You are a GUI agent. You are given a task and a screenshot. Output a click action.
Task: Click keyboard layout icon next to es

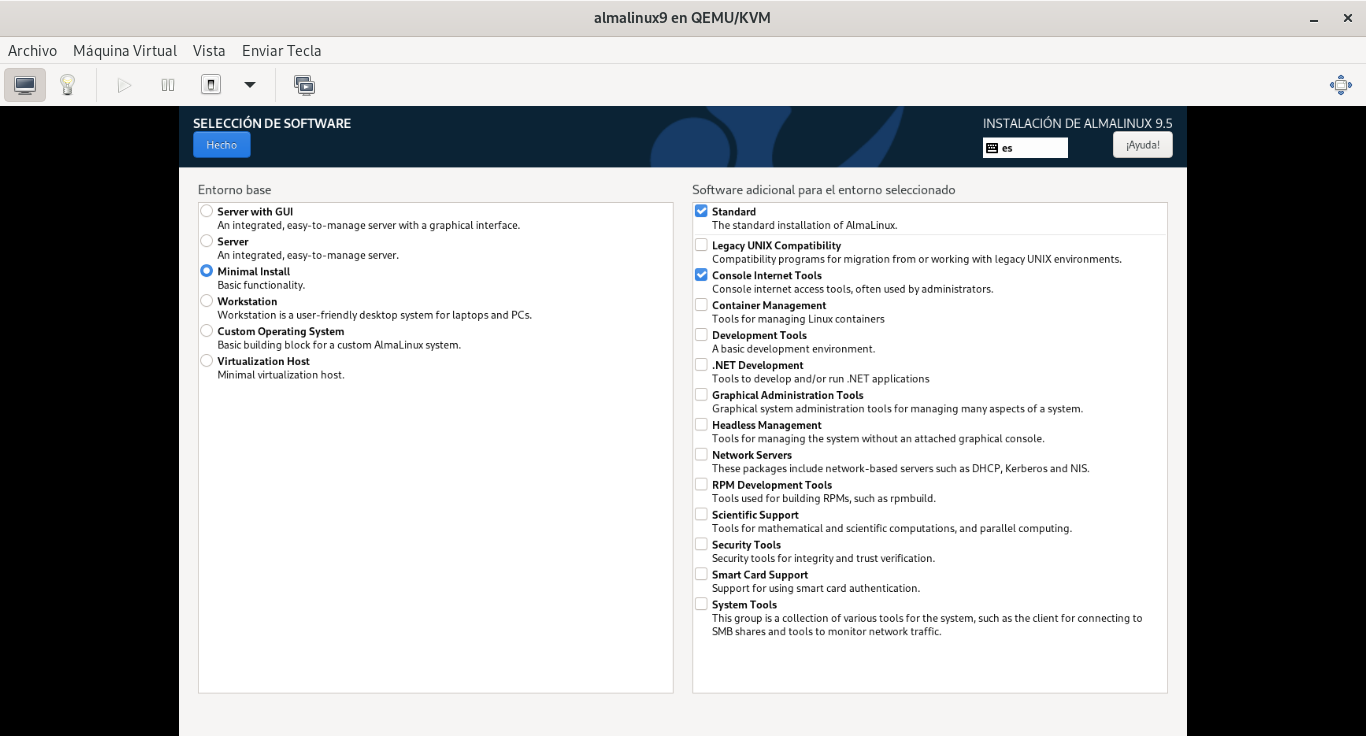pos(992,148)
